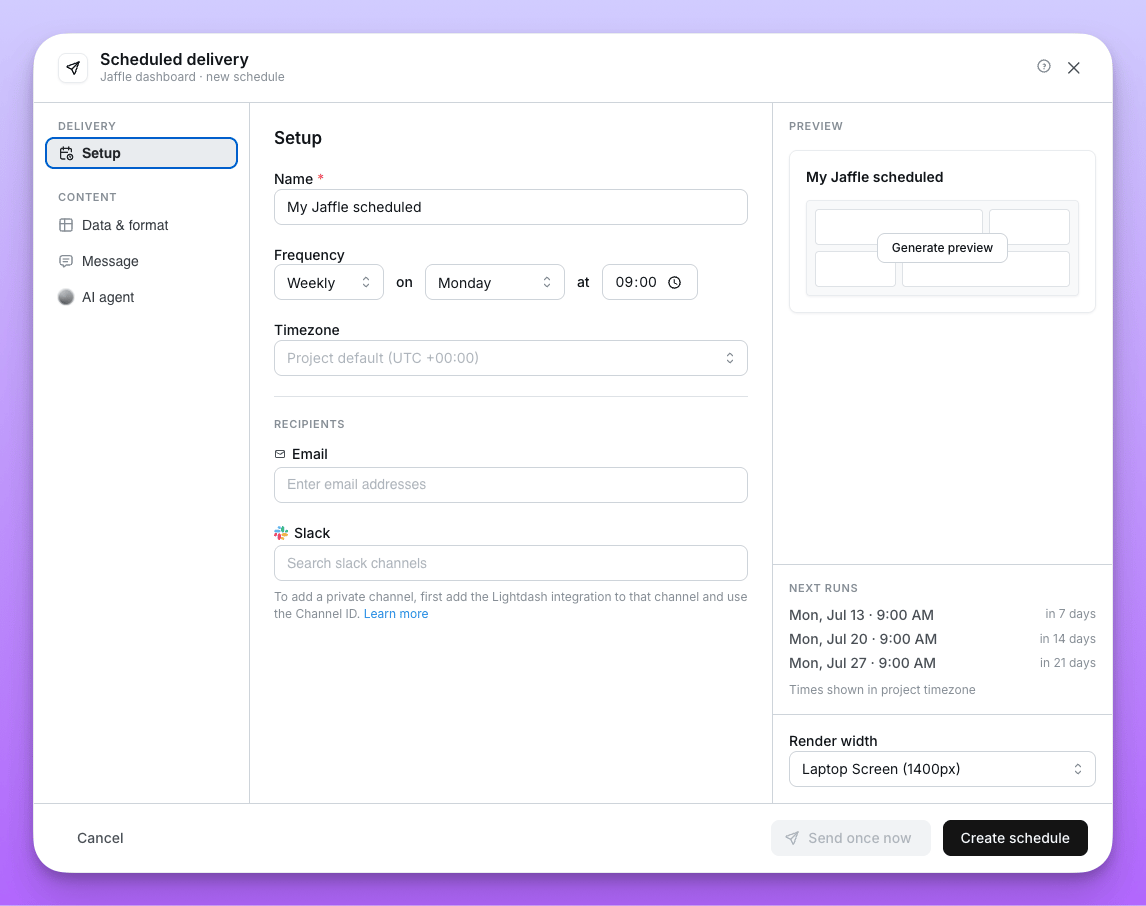The width and height of the screenshot is (1146, 906).
Task: Open the Message section
Action: pyautogui.click(x=142, y=262)
